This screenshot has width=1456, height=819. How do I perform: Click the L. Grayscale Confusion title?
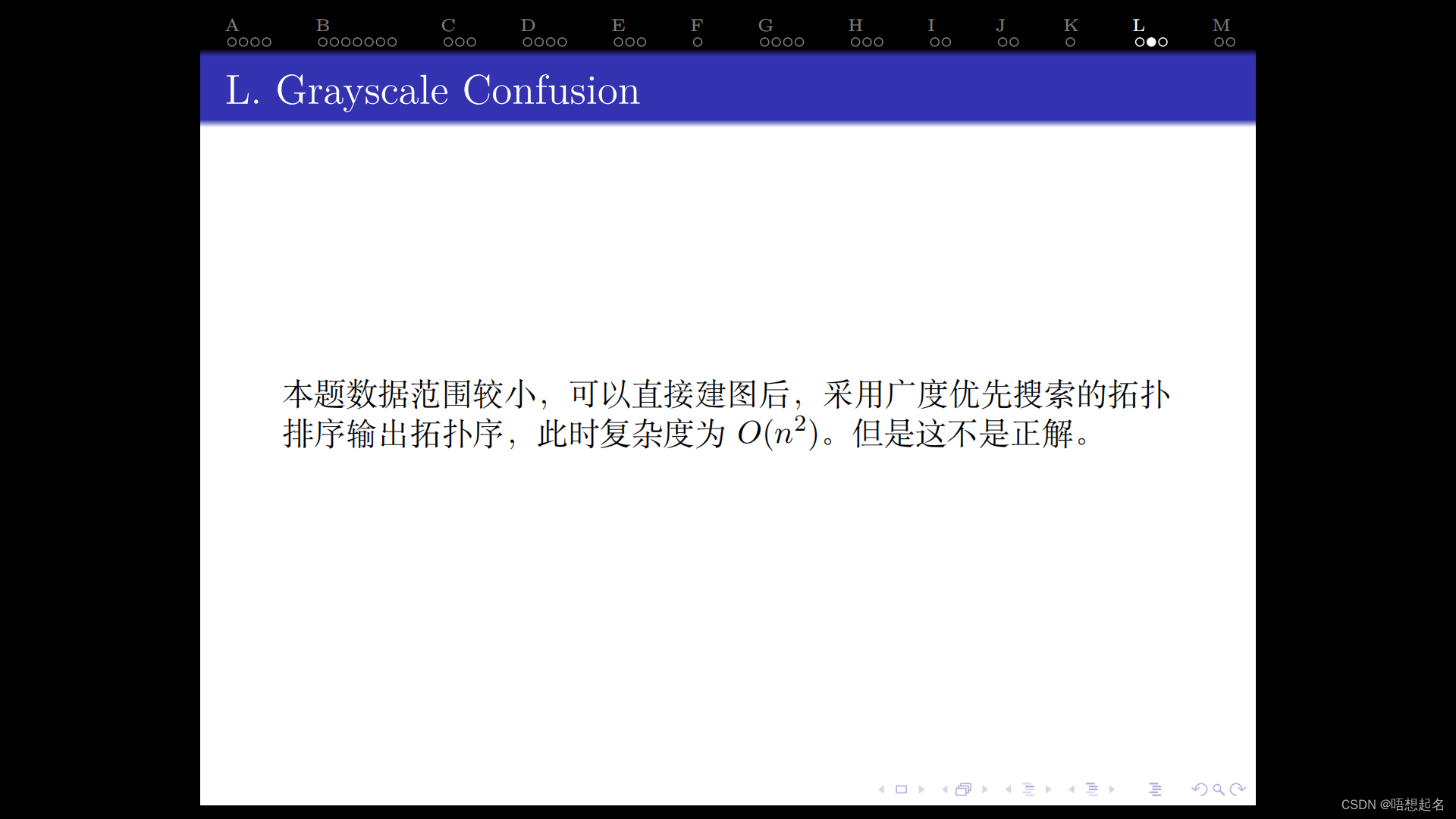click(x=432, y=90)
